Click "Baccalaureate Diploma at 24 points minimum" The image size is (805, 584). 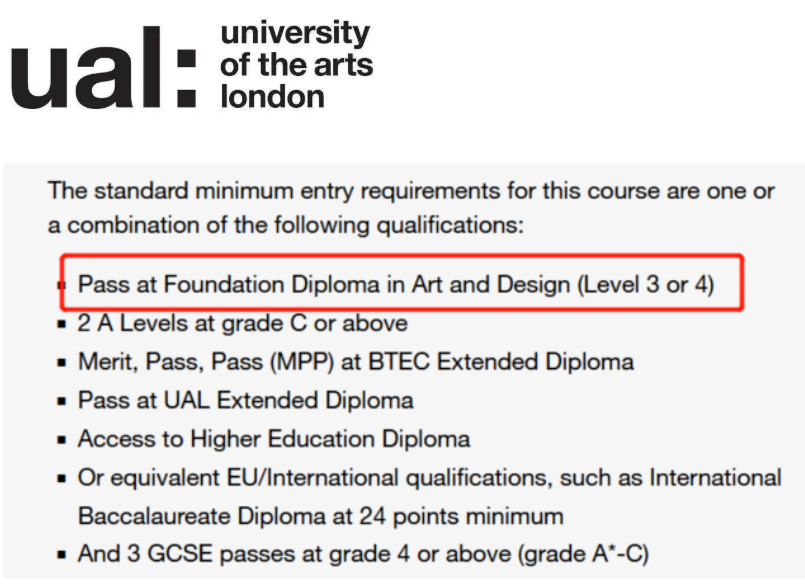tap(321, 516)
